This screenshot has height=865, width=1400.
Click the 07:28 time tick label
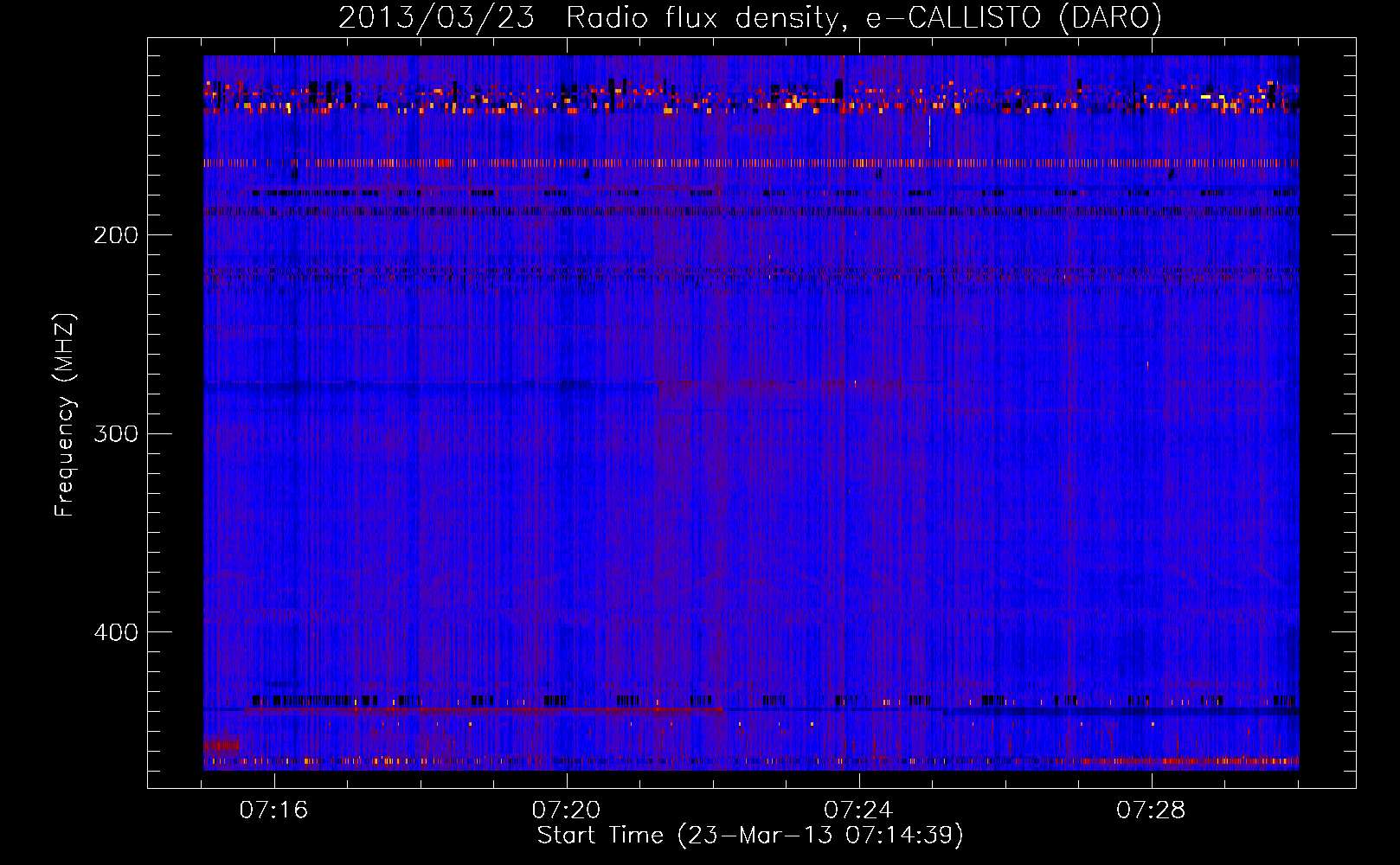(1151, 811)
